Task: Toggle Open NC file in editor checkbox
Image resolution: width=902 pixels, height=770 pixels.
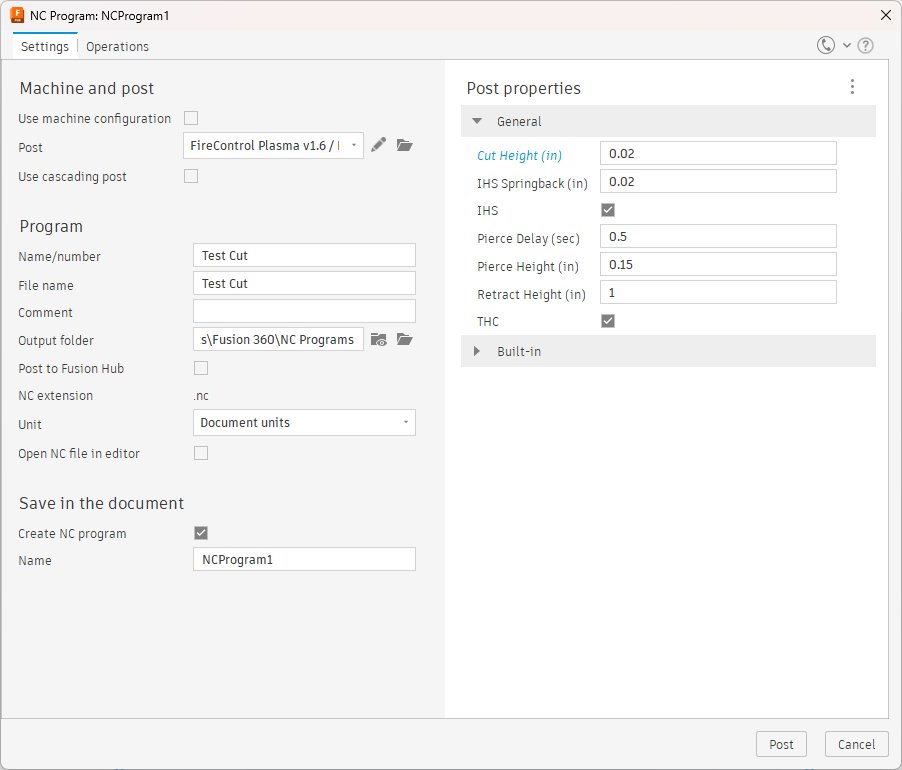Action: point(201,453)
